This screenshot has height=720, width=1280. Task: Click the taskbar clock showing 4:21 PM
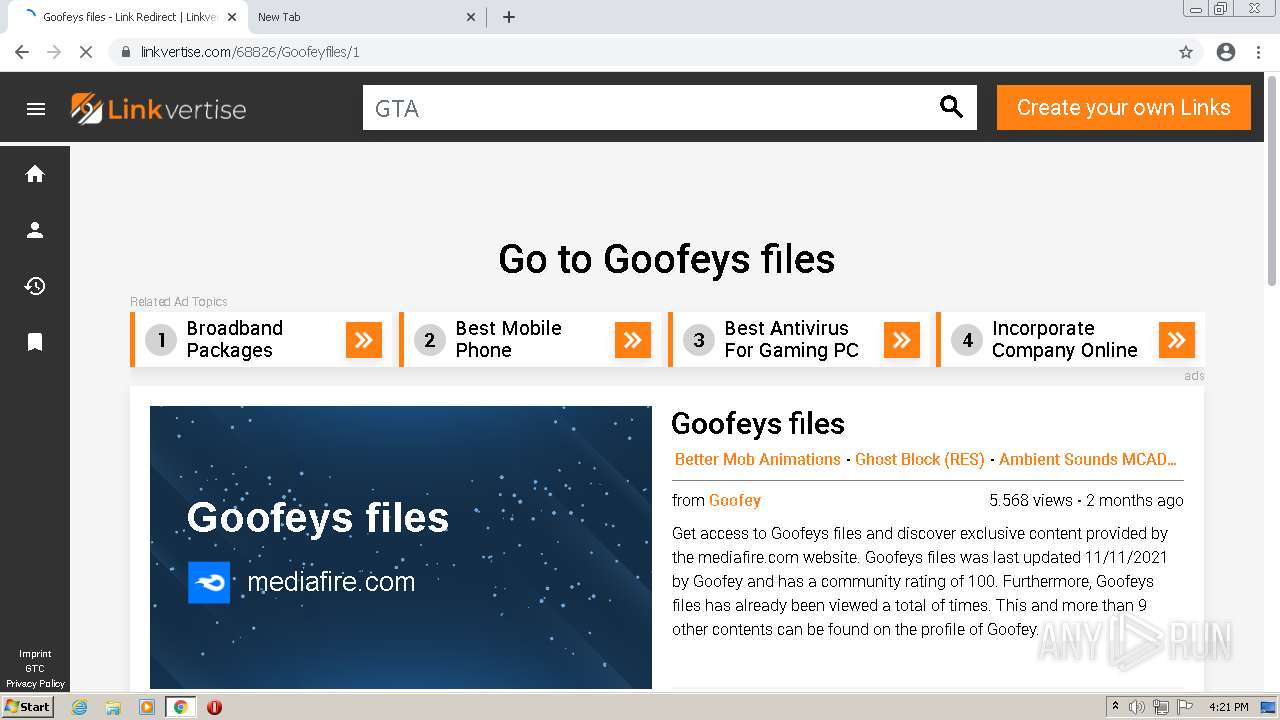[x=1229, y=707]
